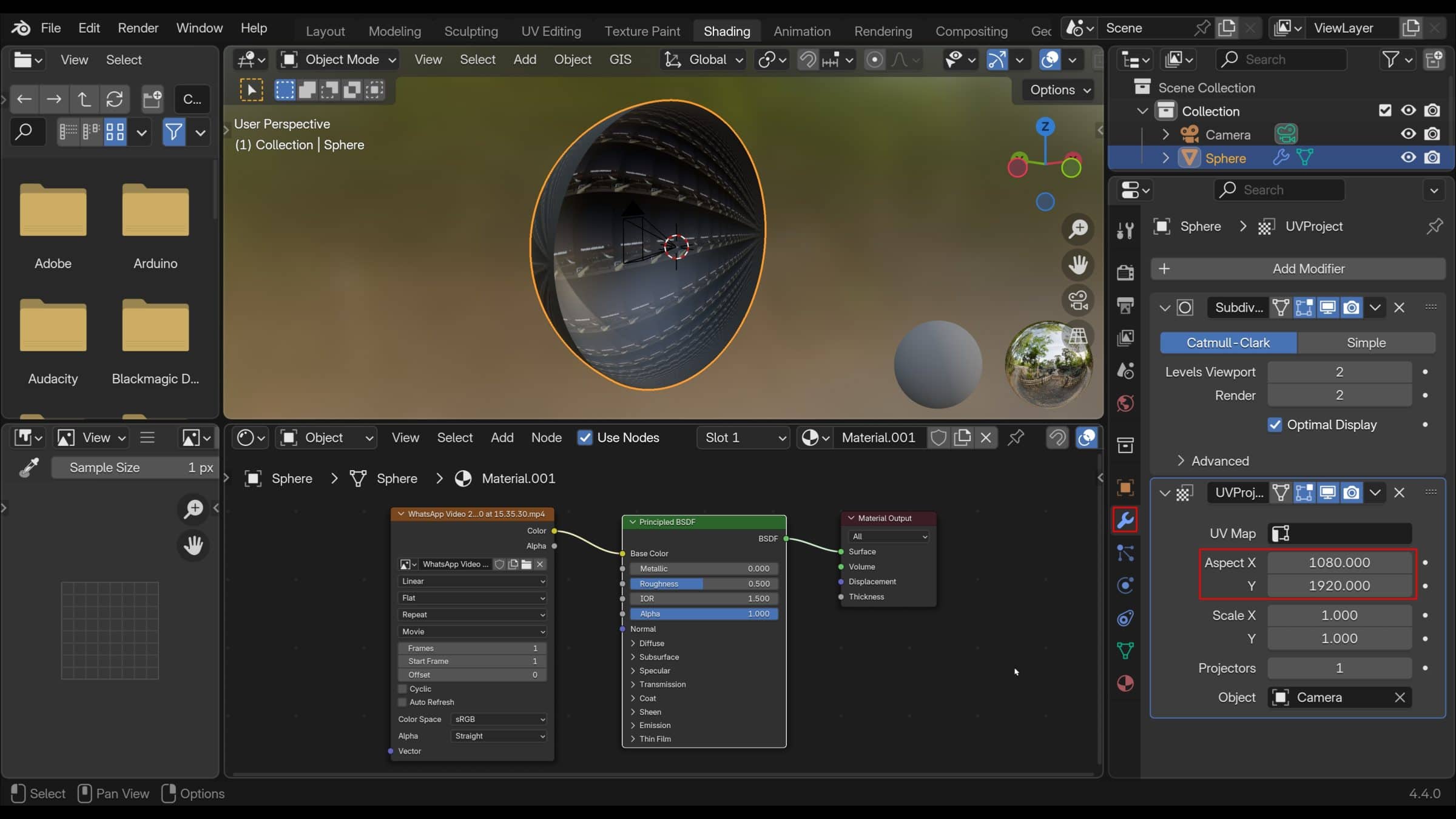Open viewport Options dropdown
This screenshot has width=1456, height=819.
[x=1060, y=90]
